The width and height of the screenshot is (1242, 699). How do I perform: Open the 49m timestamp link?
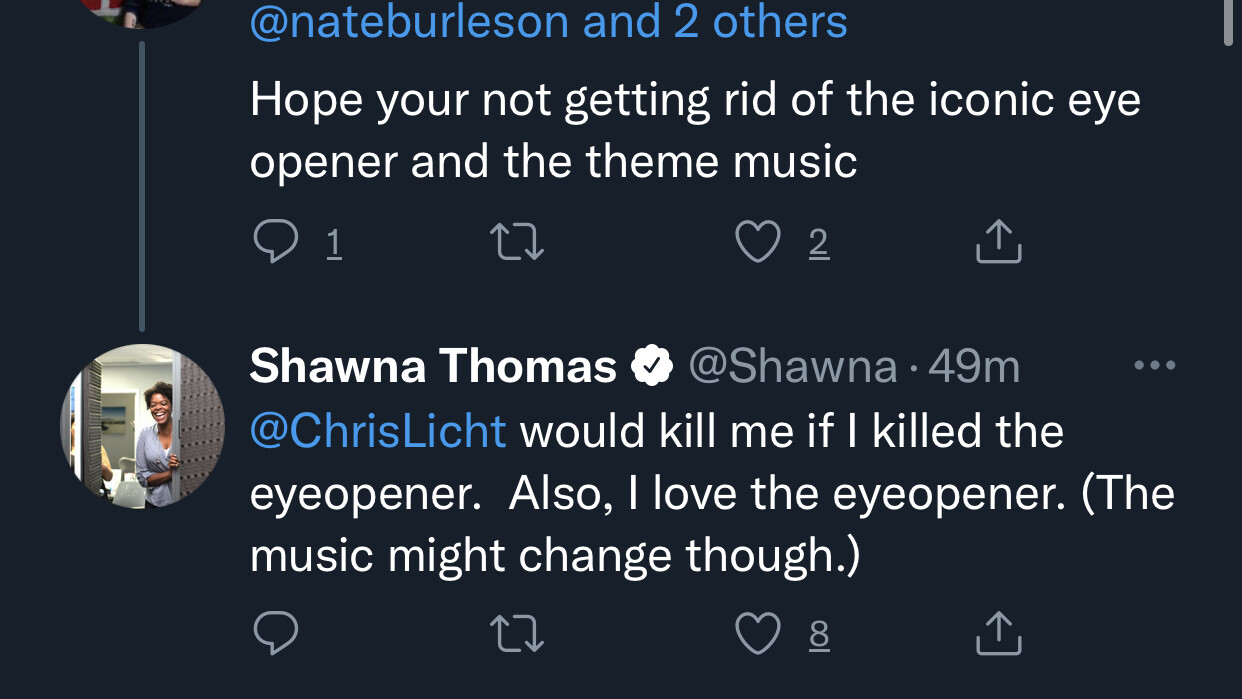click(x=974, y=368)
